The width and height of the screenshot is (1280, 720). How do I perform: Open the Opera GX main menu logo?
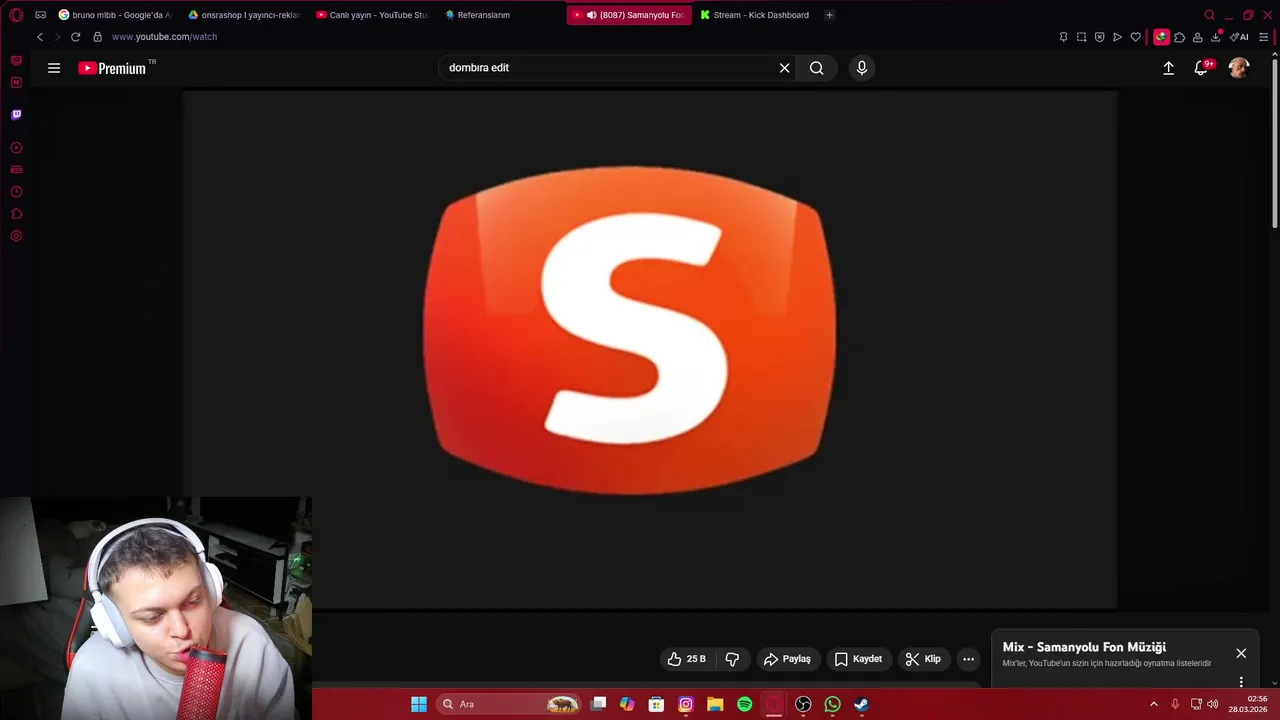pos(16,15)
